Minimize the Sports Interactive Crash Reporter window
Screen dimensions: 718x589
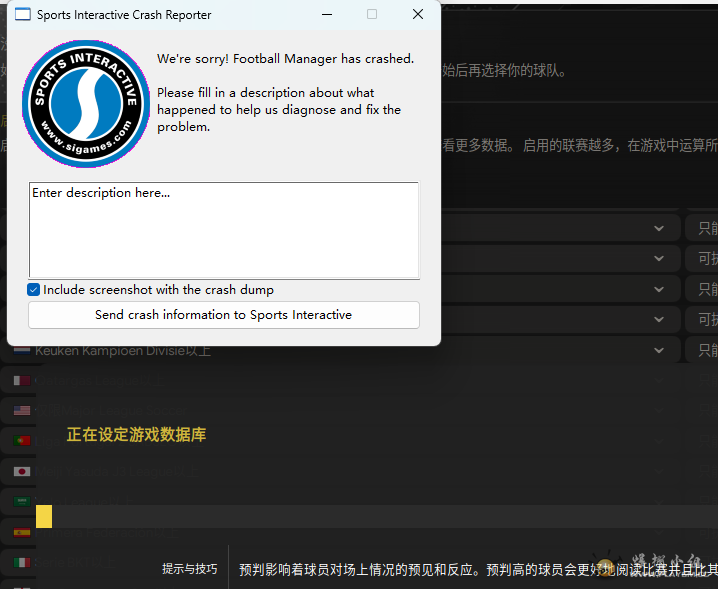[327, 14]
